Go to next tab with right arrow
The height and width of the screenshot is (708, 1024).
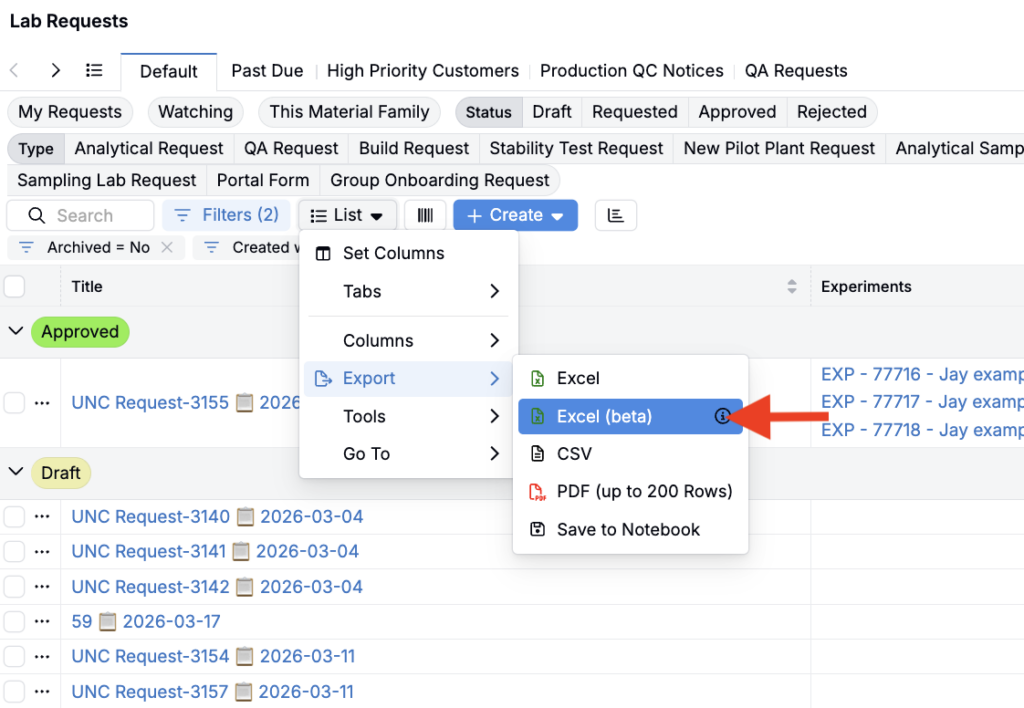tap(56, 71)
